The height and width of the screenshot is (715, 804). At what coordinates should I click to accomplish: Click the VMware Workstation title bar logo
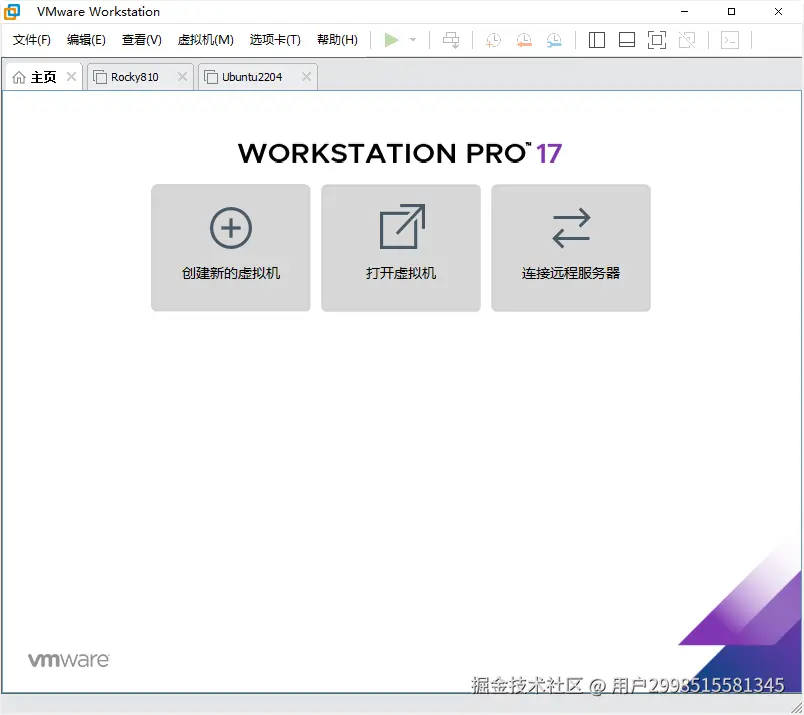coord(12,12)
